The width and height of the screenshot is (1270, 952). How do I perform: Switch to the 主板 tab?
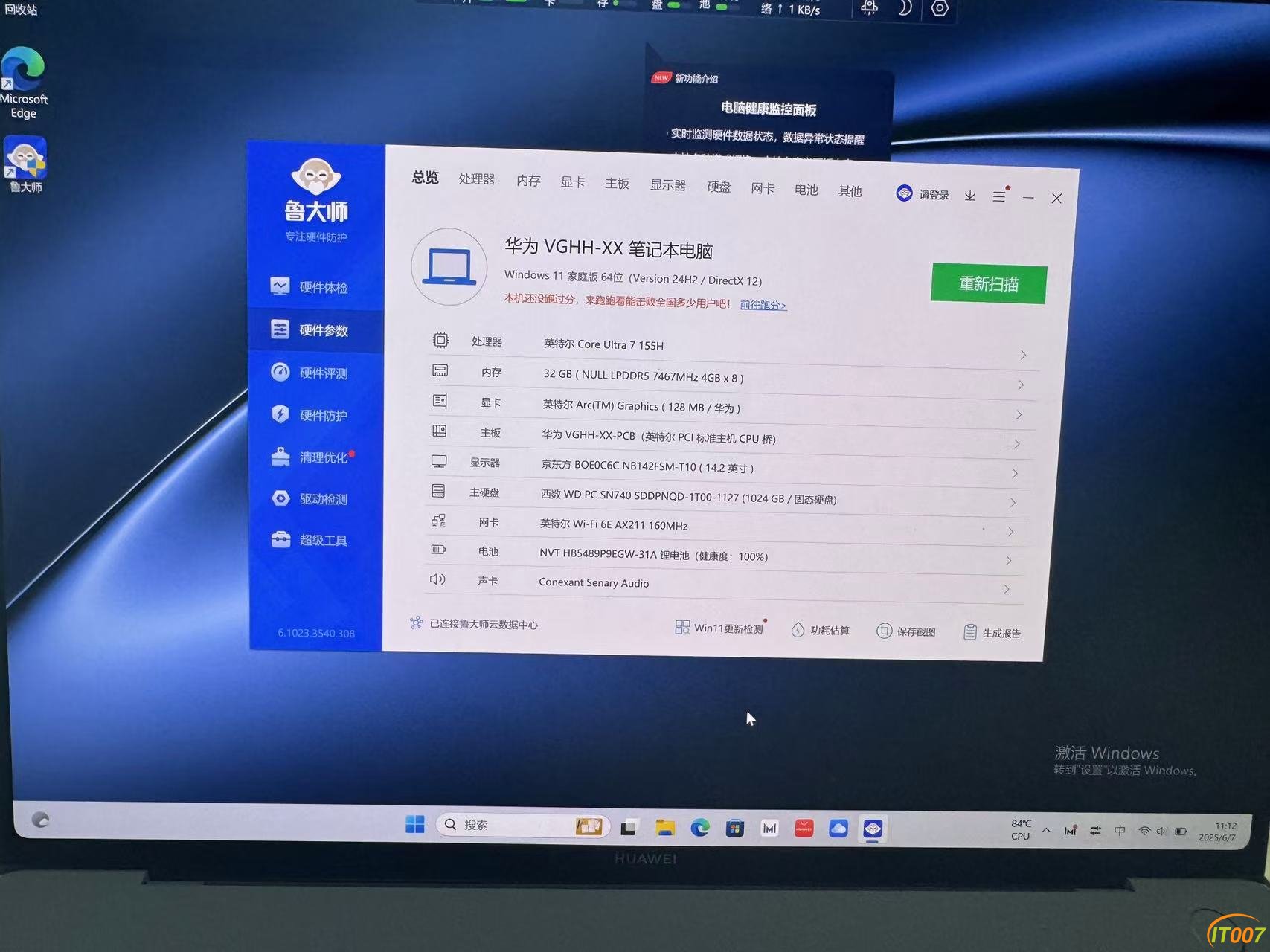tap(617, 184)
